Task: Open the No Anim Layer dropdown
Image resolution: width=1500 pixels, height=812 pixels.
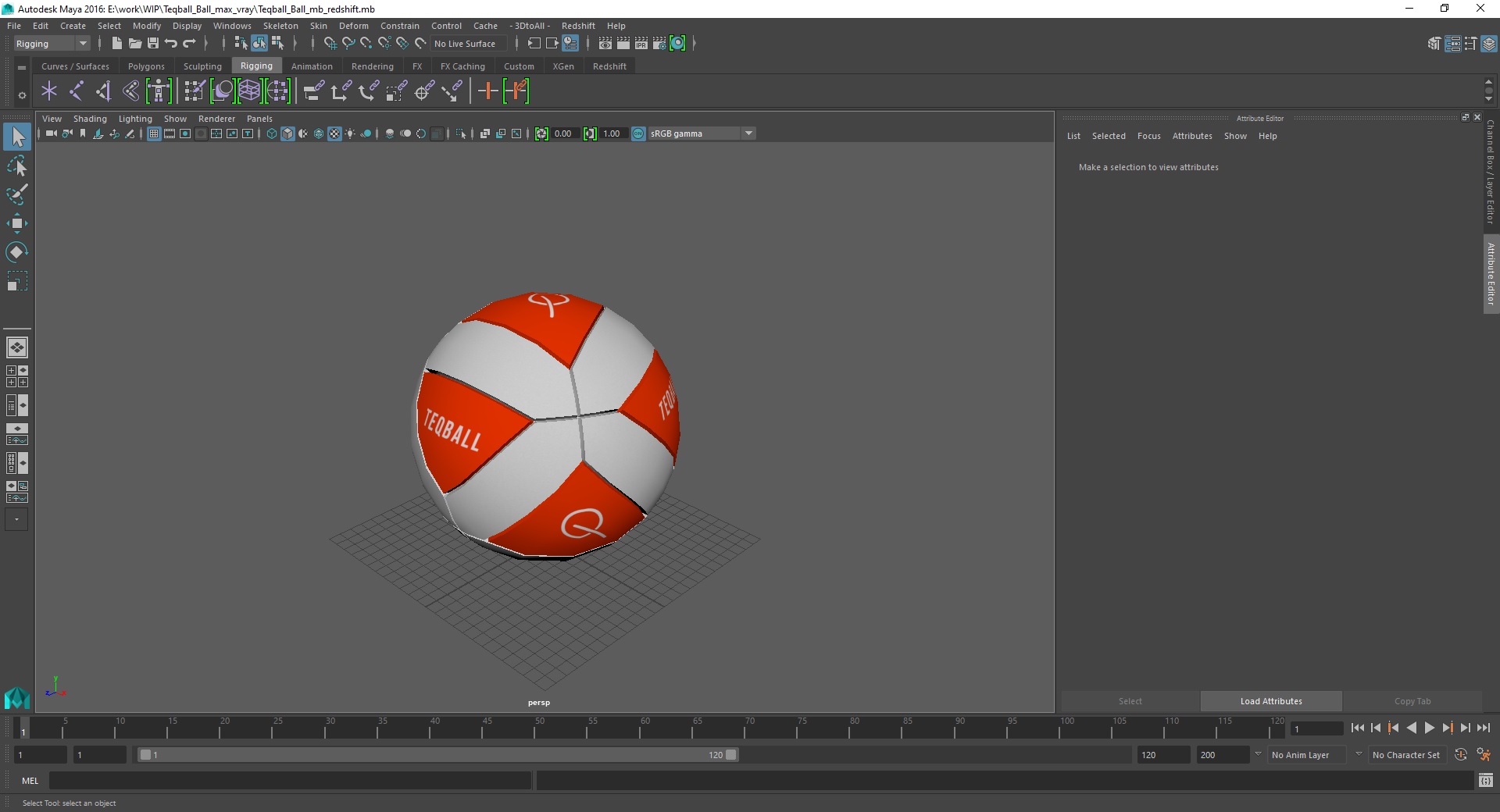Action: (1307, 755)
